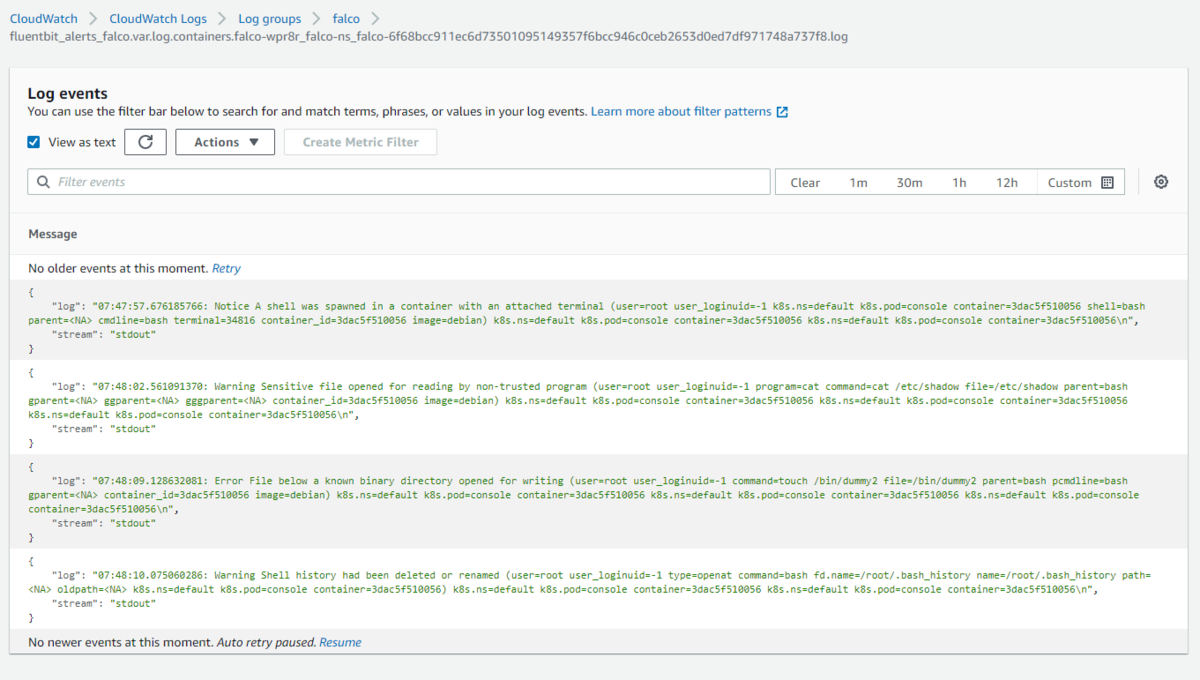Click the fluentbit_alerts_falco log stream name

coord(429,37)
